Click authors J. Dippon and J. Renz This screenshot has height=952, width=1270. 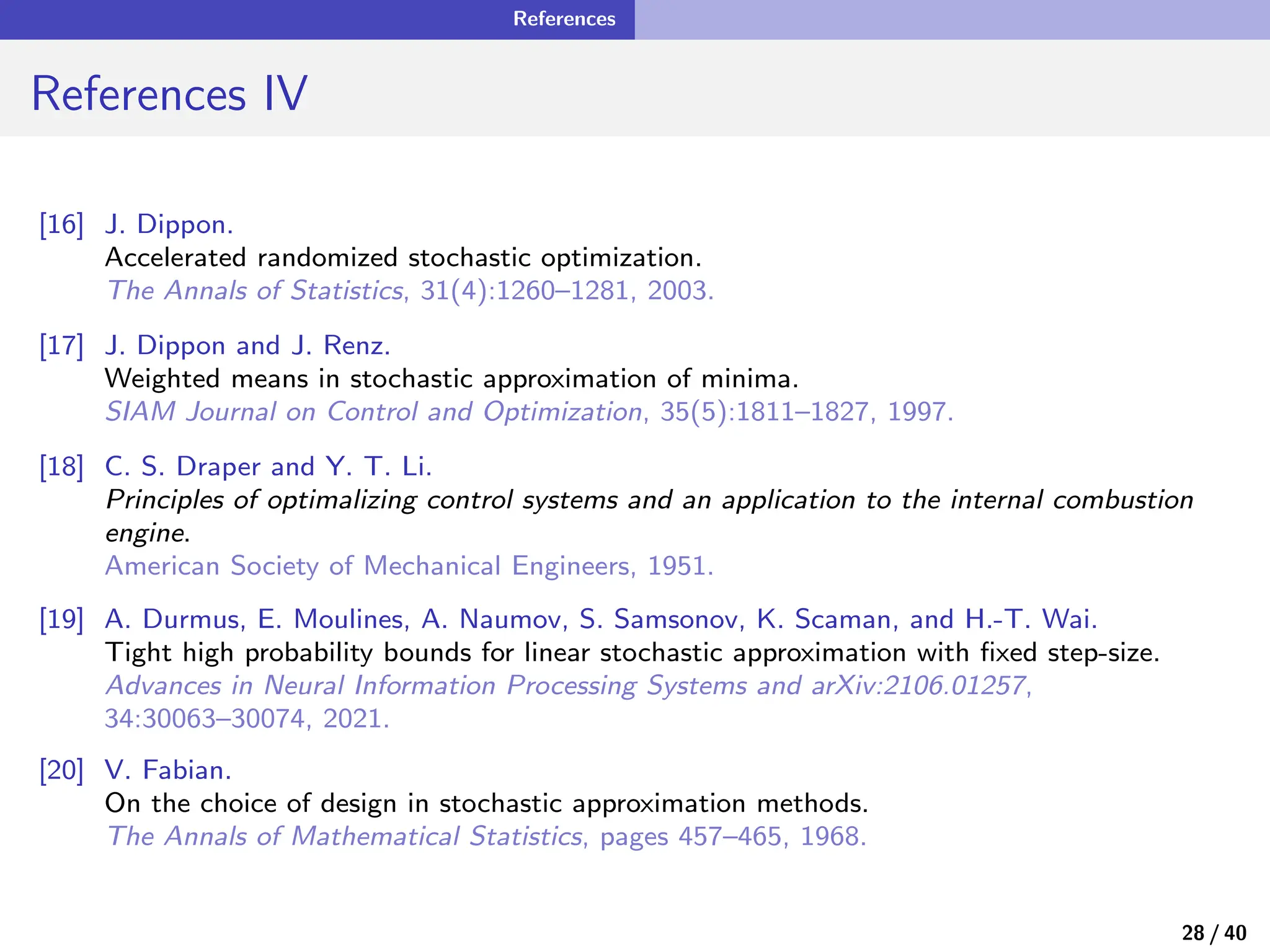247,345
